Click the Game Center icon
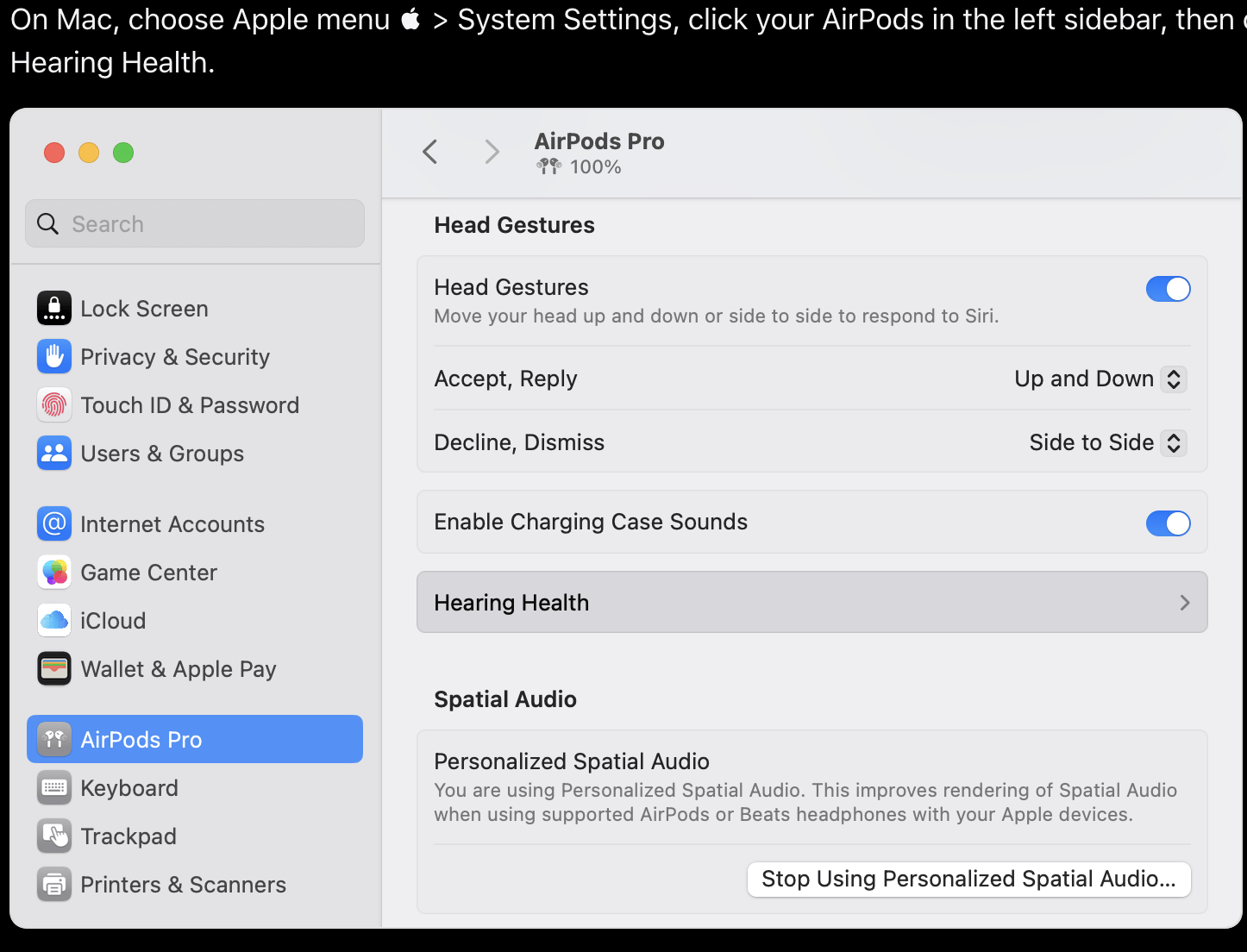 point(54,573)
